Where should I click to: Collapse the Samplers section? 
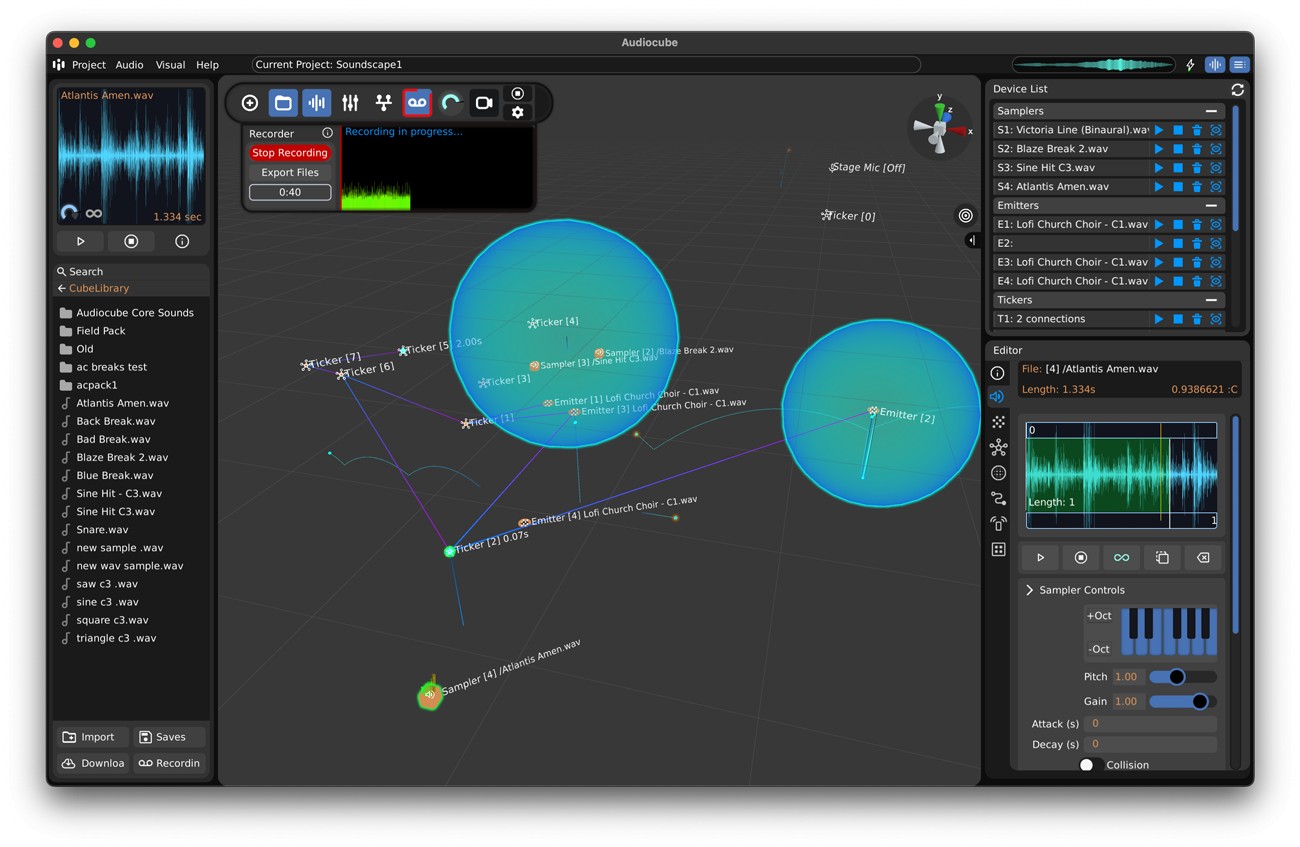point(1211,111)
